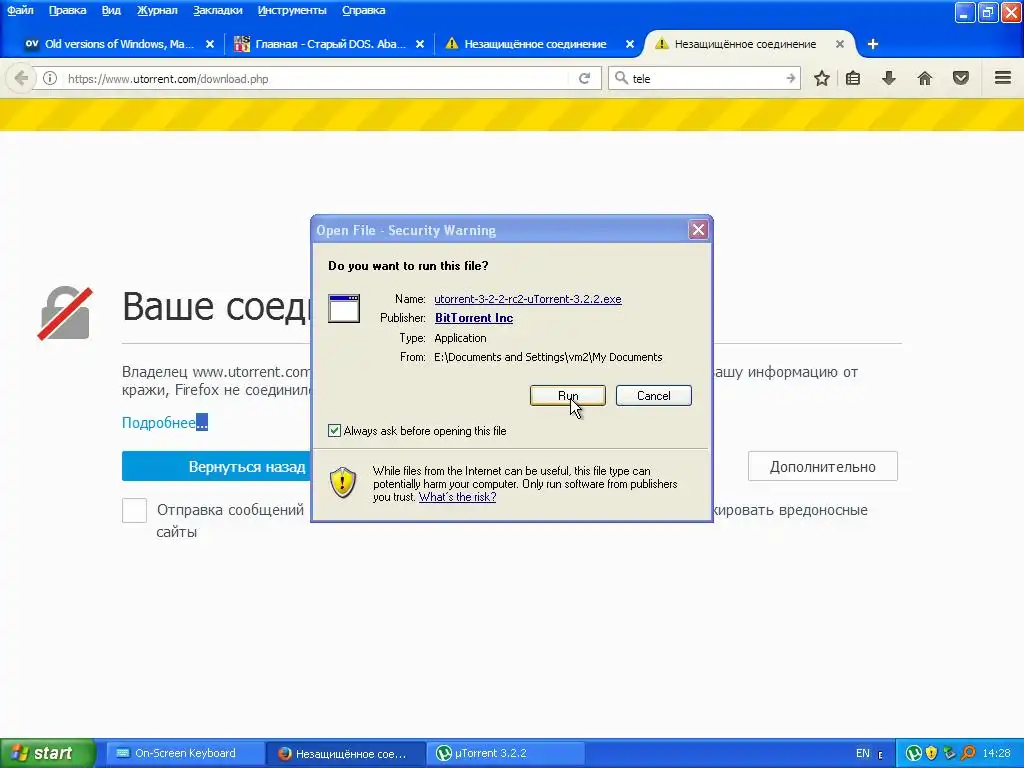The image size is (1024, 768).
Task: Open site information icon in address bar
Action: 50,78
